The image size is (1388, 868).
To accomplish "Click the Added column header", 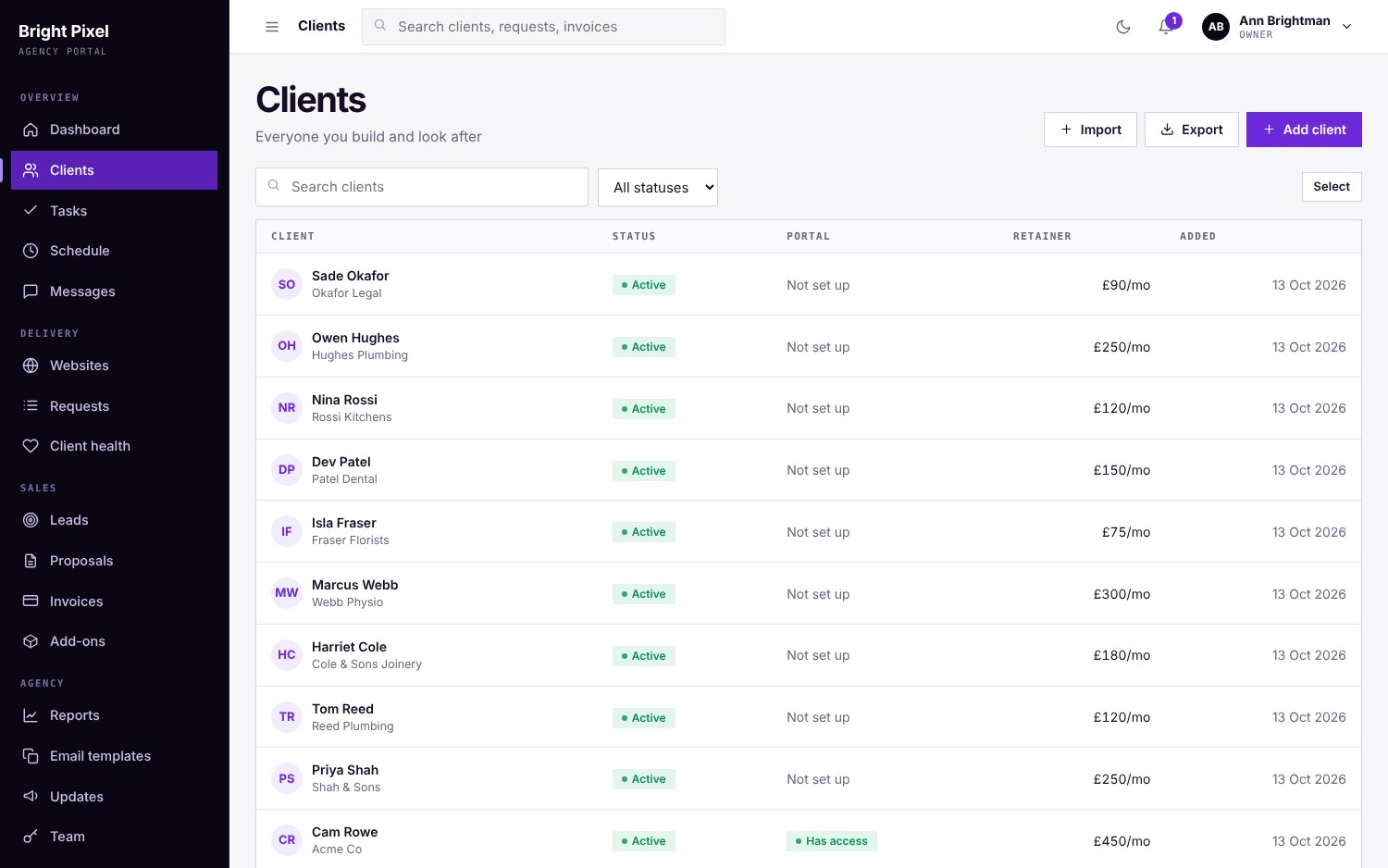I will [x=1197, y=237].
